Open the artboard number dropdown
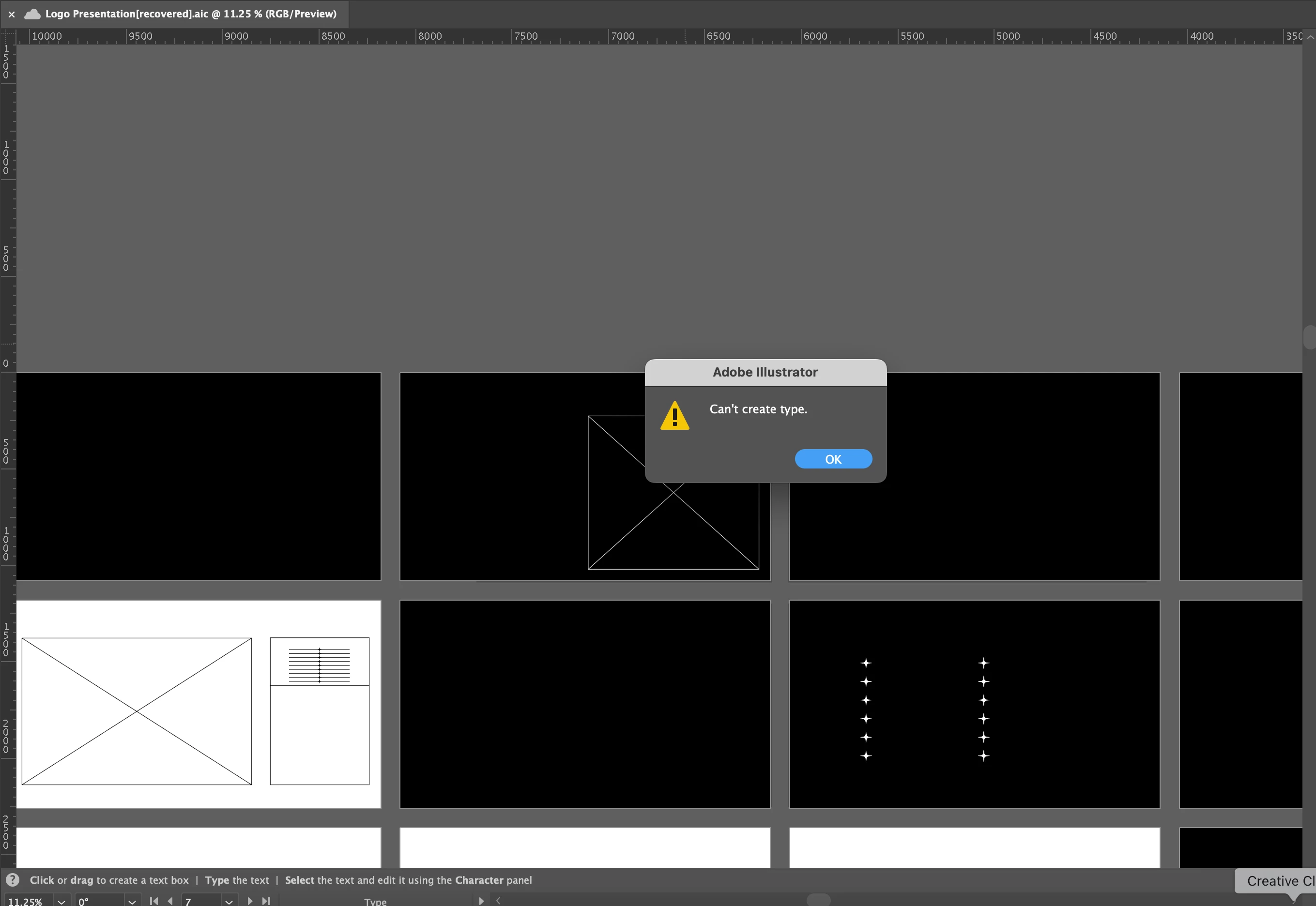Image resolution: width=1316 pixels, height=906 pixels. point(229,901)
